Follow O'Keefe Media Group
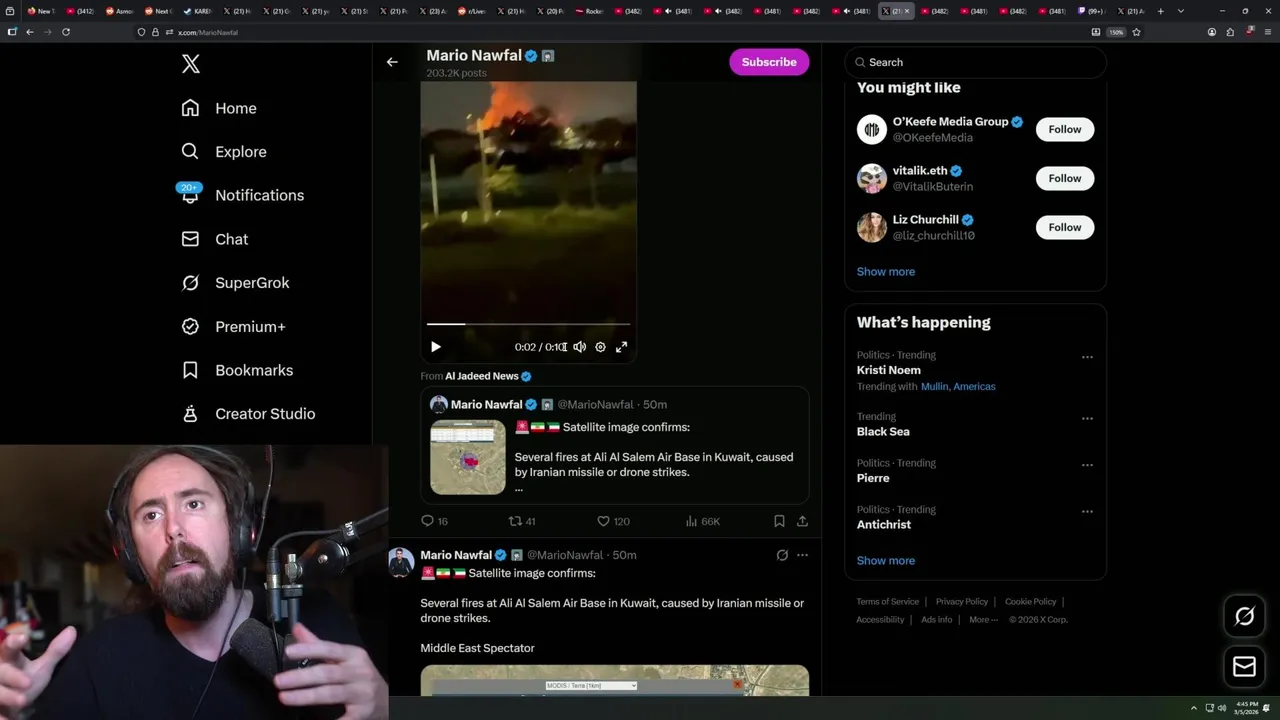Screen dimensions: 1280x720 coord(1065,129)
